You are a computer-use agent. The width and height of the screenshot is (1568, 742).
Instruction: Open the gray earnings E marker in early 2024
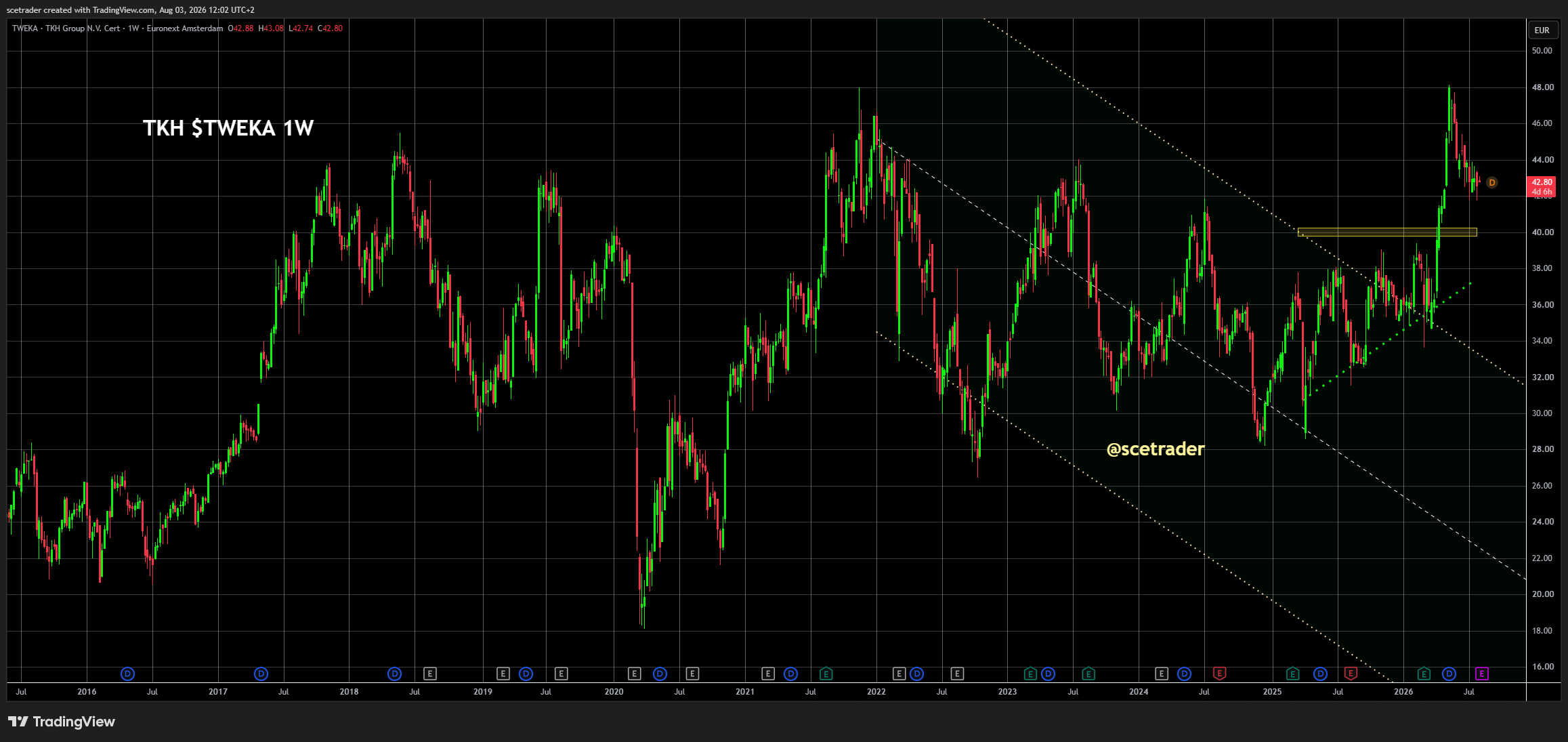click(x=1162, y=674)
